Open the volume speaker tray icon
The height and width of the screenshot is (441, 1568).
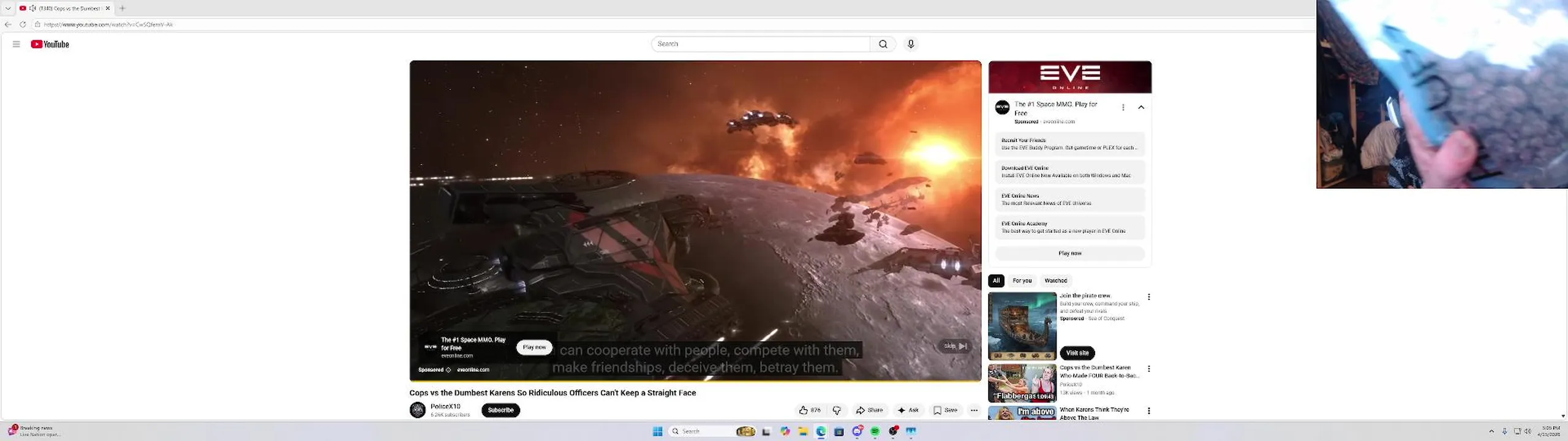pyautogui.click(x=1528, y=431)
